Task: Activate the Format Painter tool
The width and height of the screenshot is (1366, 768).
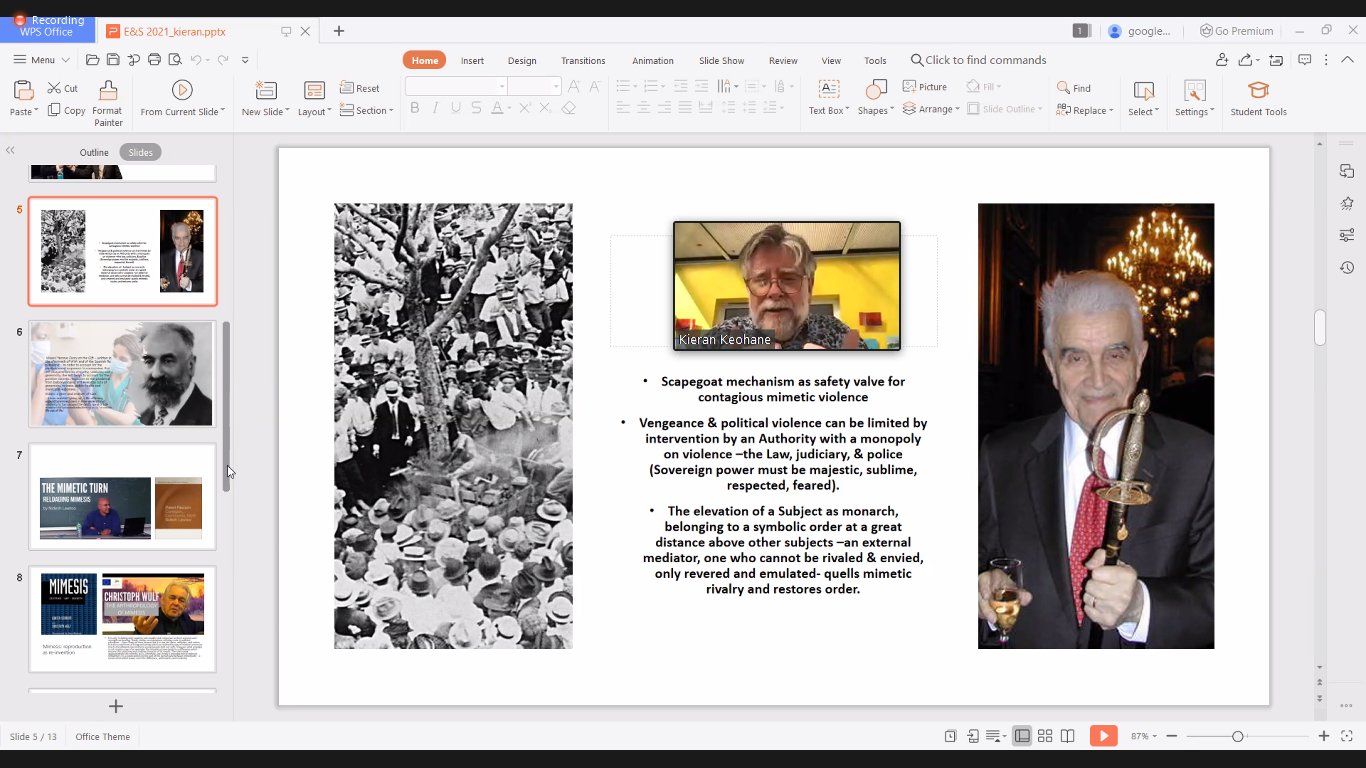Action: click(x=108, y=103)
